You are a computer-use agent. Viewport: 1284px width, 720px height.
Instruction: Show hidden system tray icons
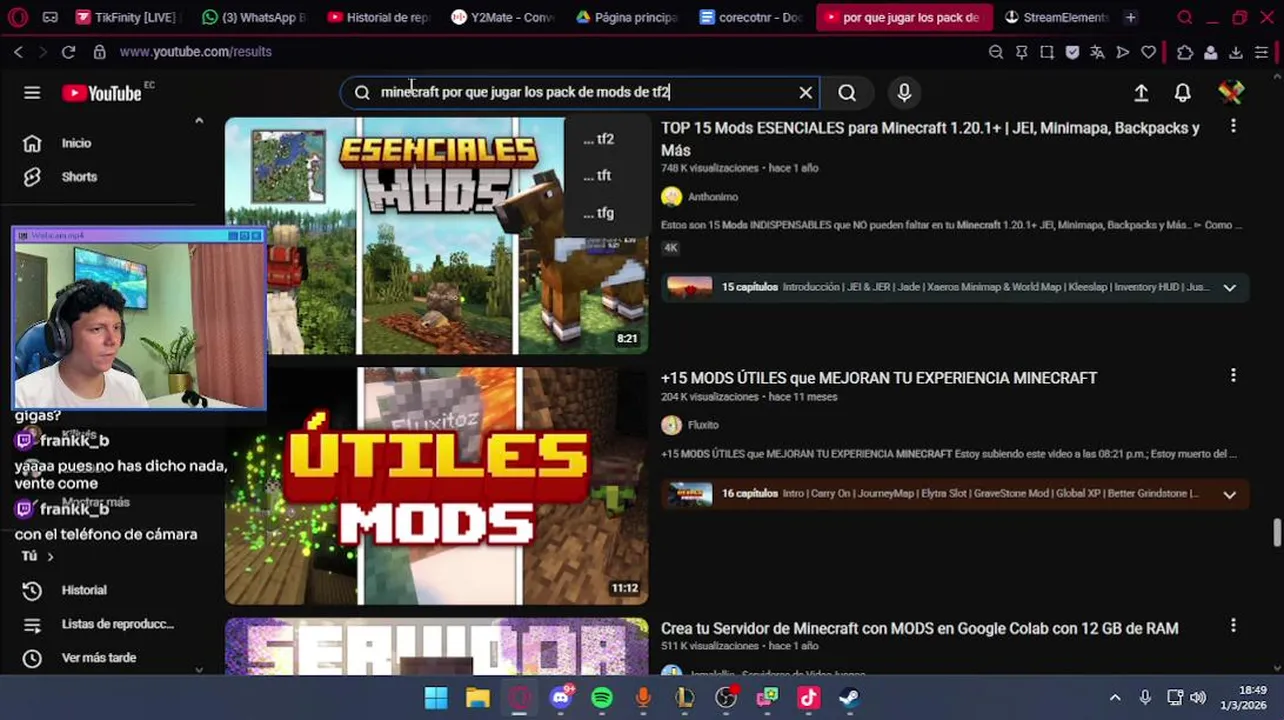pos(1115,698)
